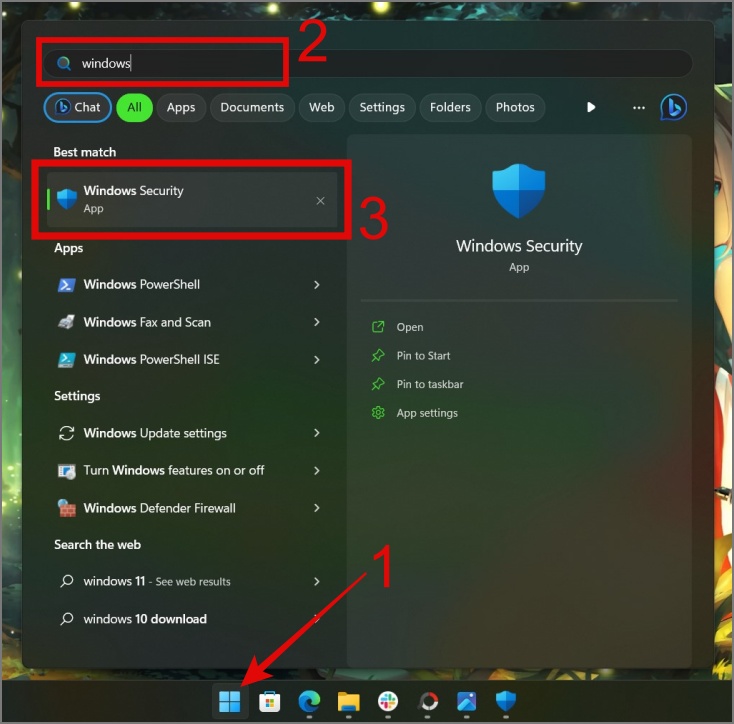Launch Microsoft Edge from the taskbar
Viewport: 734px width, 724px height.
click(x=309, y=701)
